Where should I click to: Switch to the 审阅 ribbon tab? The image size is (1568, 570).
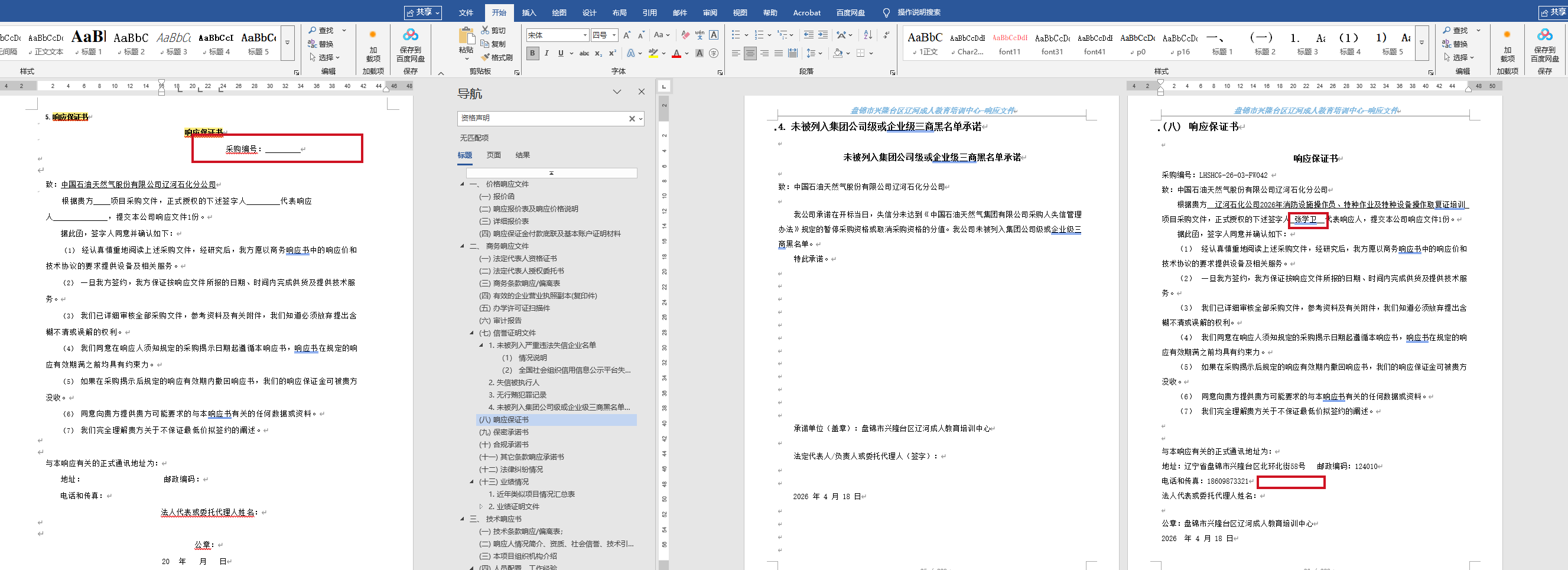coord(710,13)
